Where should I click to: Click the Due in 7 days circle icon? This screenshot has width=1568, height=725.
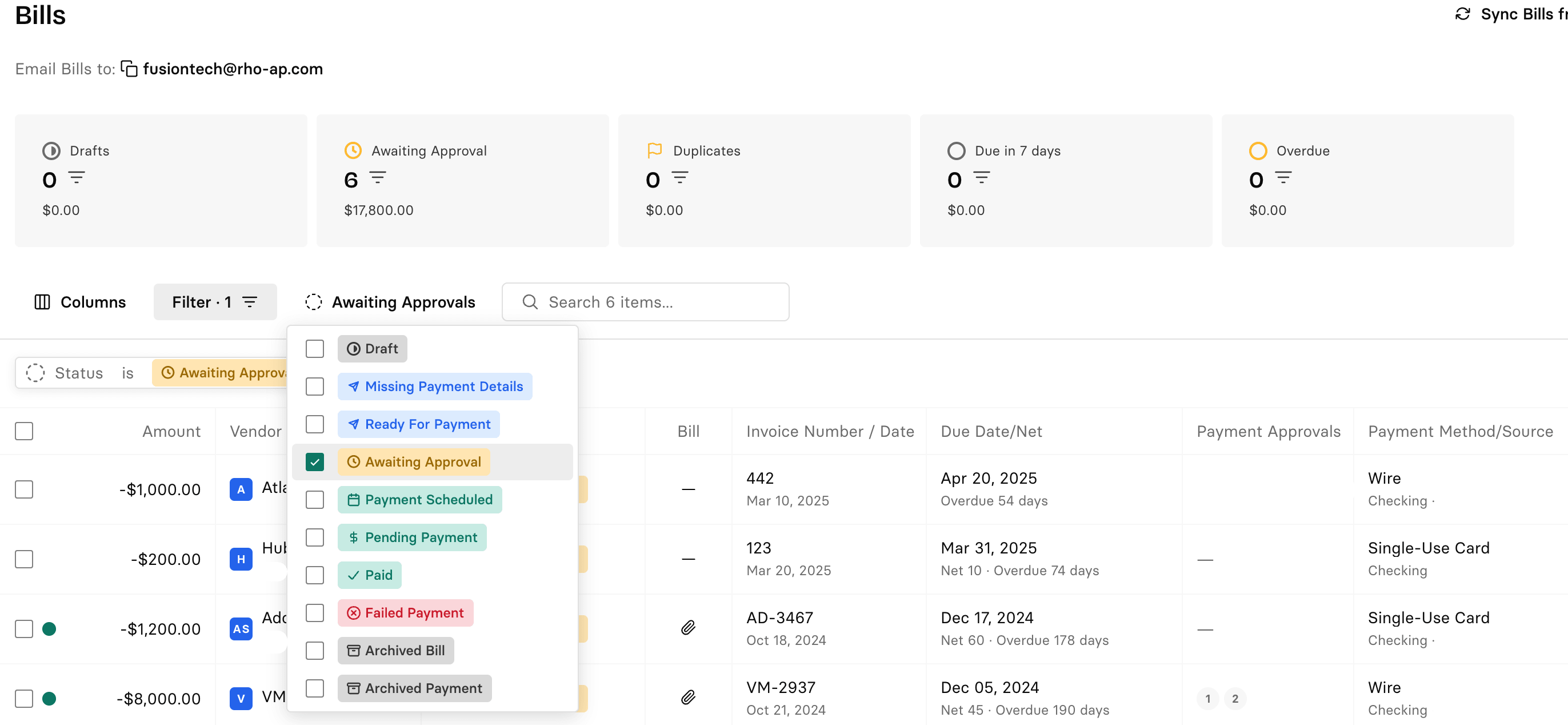click(x=956, y=150)
